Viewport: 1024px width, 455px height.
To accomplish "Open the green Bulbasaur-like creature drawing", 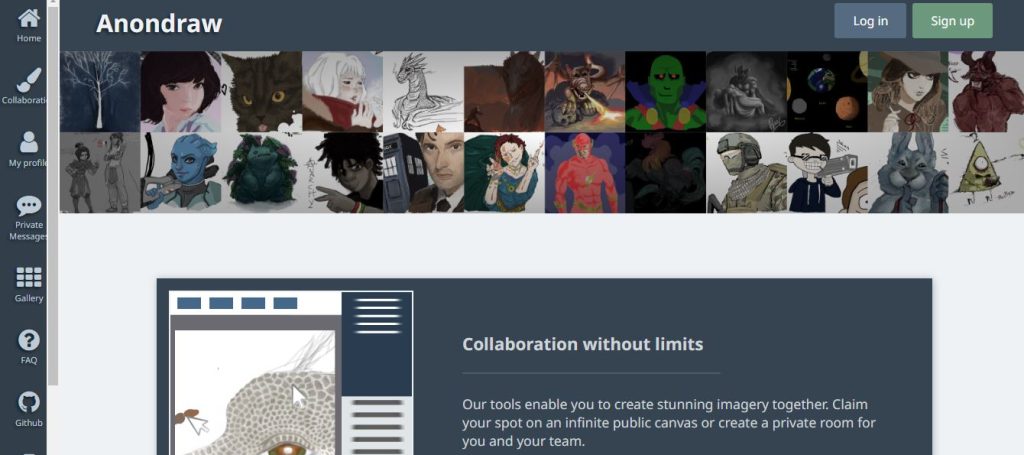I will (x=262, y=172).
